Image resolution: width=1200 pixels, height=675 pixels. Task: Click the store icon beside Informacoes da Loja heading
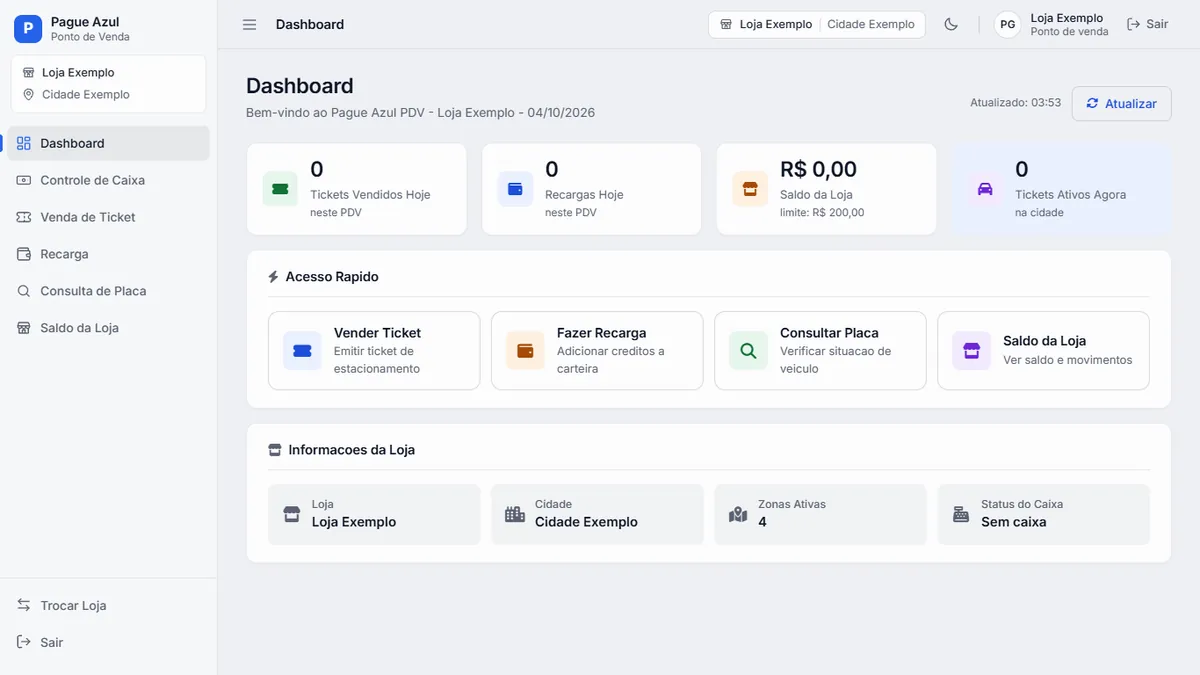(275, 450)
